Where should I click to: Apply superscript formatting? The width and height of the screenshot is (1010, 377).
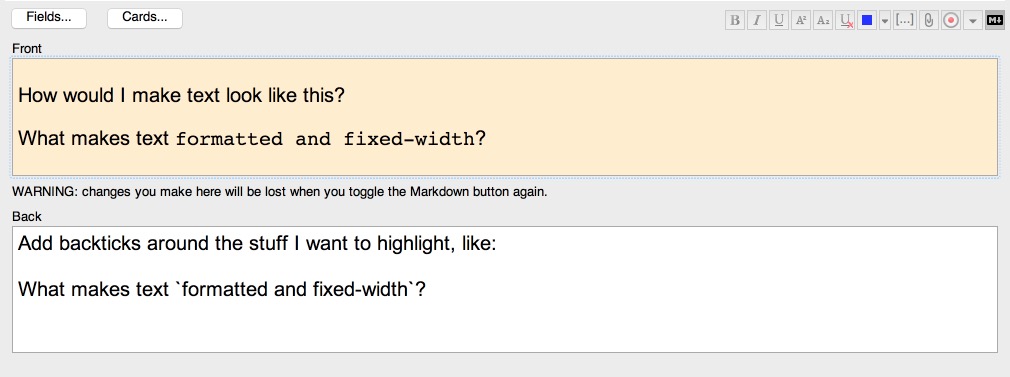801,20
